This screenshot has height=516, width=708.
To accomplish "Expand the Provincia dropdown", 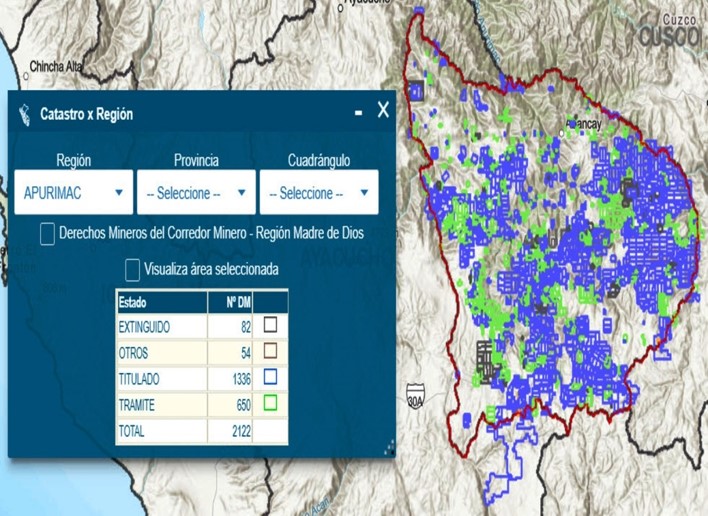I will pos(196,193).
